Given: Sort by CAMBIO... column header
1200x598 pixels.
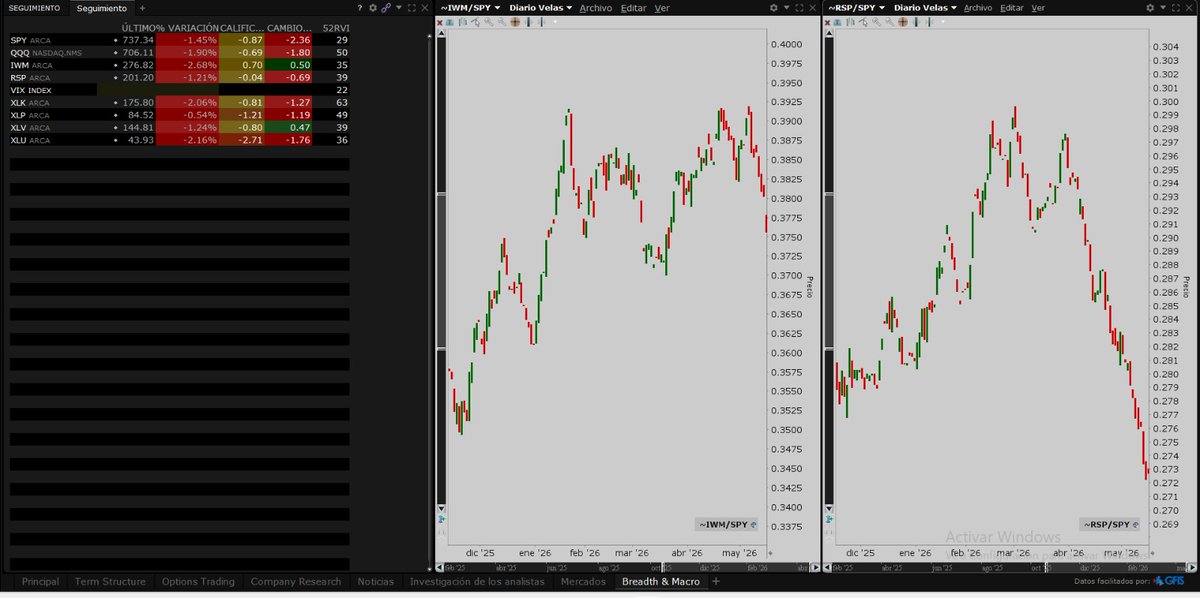Looking at the screenshot, I should pyautogui.click(x=289, y=27).
